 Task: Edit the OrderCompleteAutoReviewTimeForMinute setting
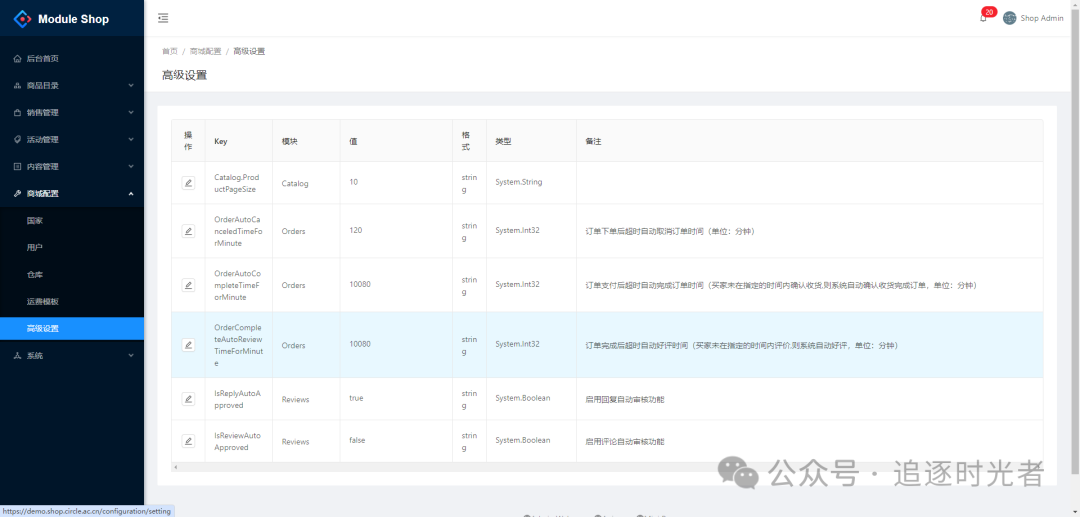point(188,345)
